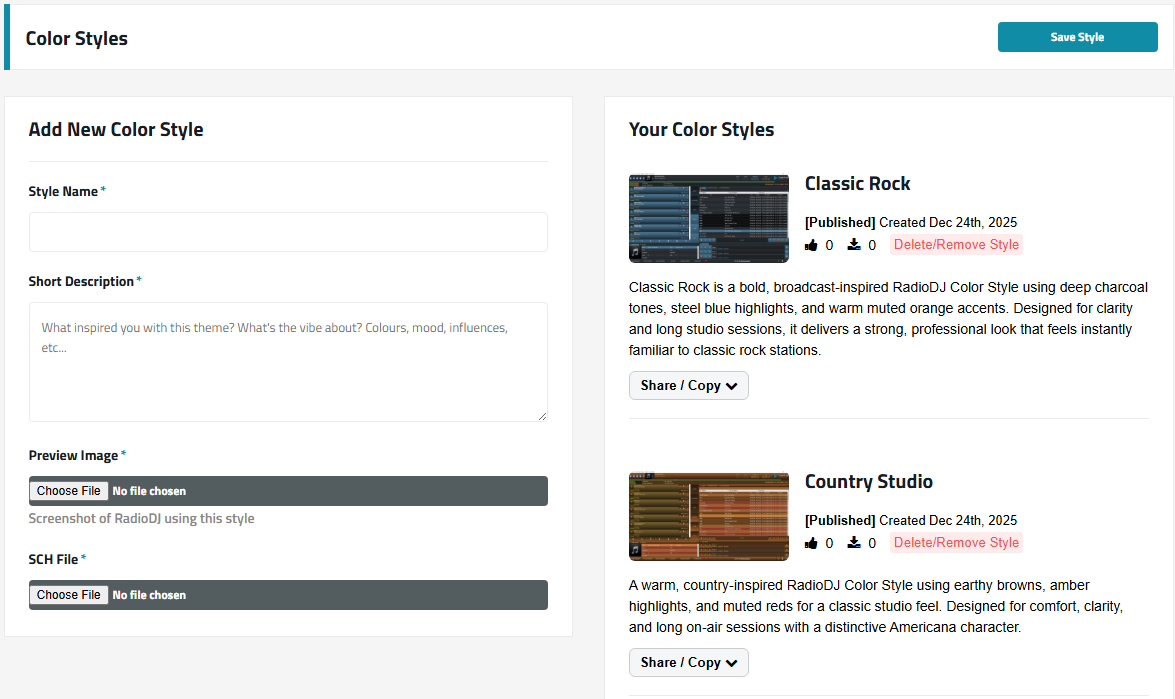Delete the Classic Rock style

click(955, 245)
